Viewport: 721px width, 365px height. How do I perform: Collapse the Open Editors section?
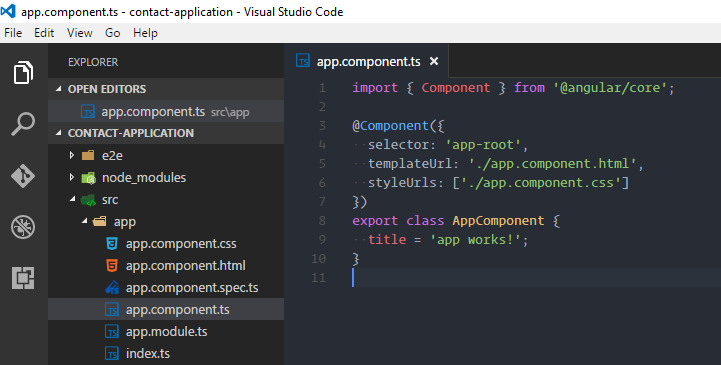point(58,89)
